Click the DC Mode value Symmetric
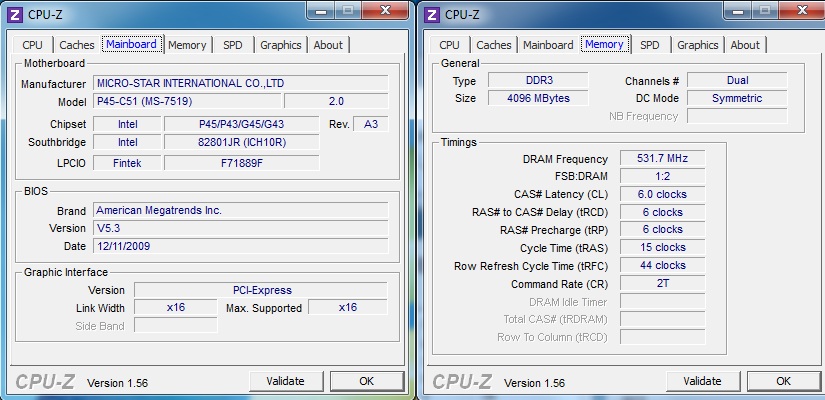The height and width of the screenshot is (400, 825). (737, 98)
